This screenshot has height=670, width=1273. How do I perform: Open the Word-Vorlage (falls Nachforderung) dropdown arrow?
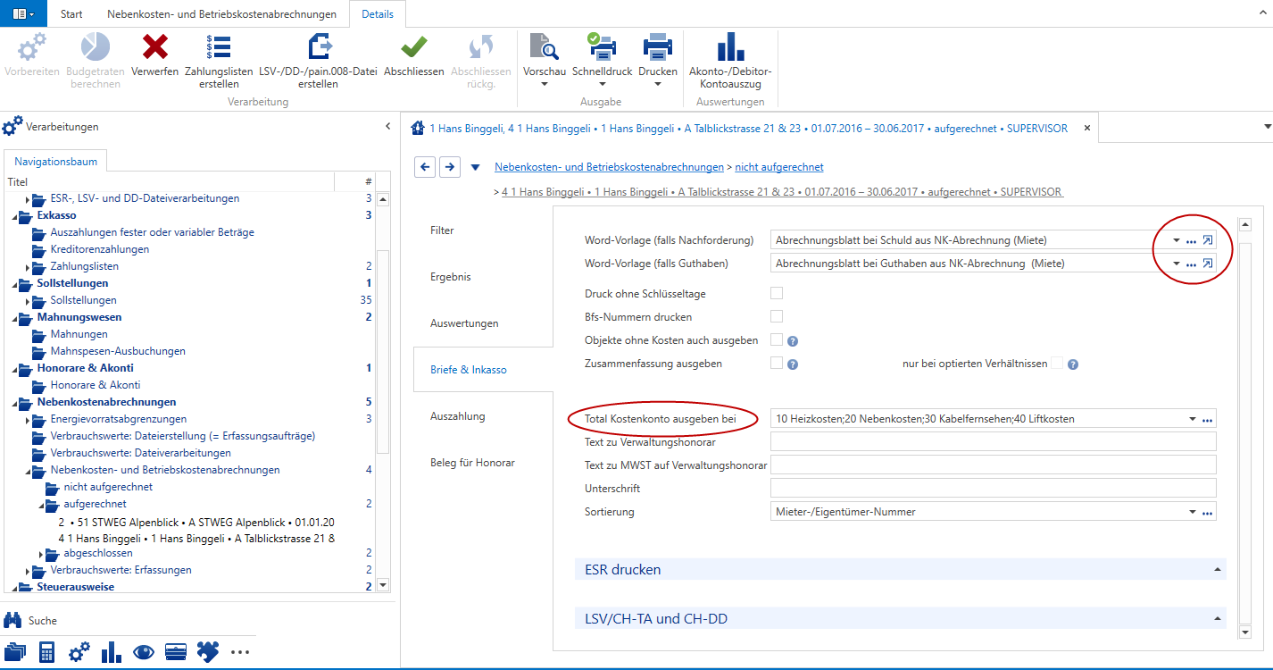coord(1176,240)
